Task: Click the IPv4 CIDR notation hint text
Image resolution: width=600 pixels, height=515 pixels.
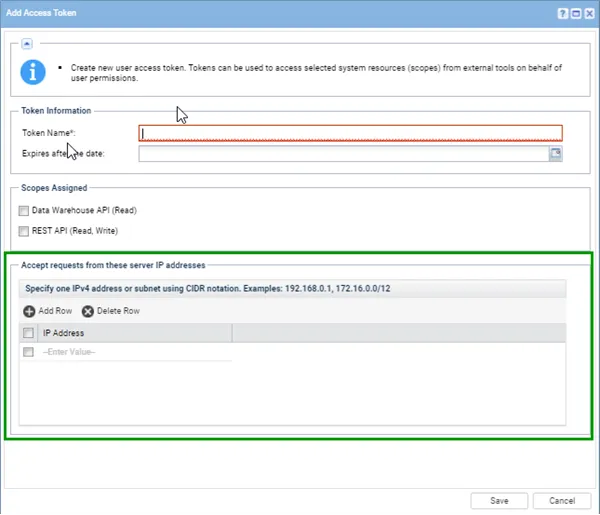Action: coord(217,288)
